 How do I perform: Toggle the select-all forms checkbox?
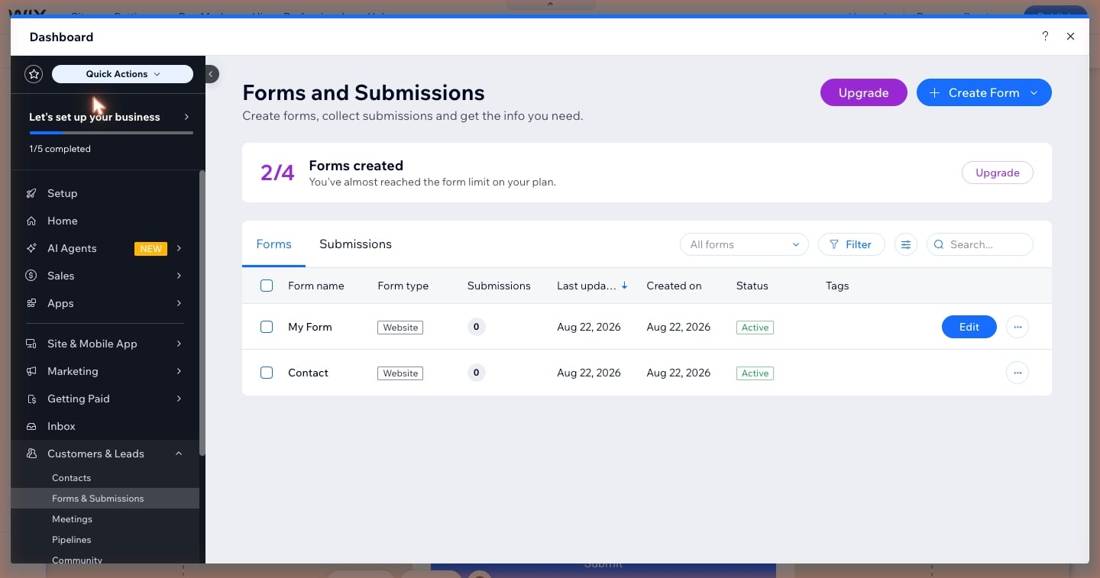(x=267, y=285)
